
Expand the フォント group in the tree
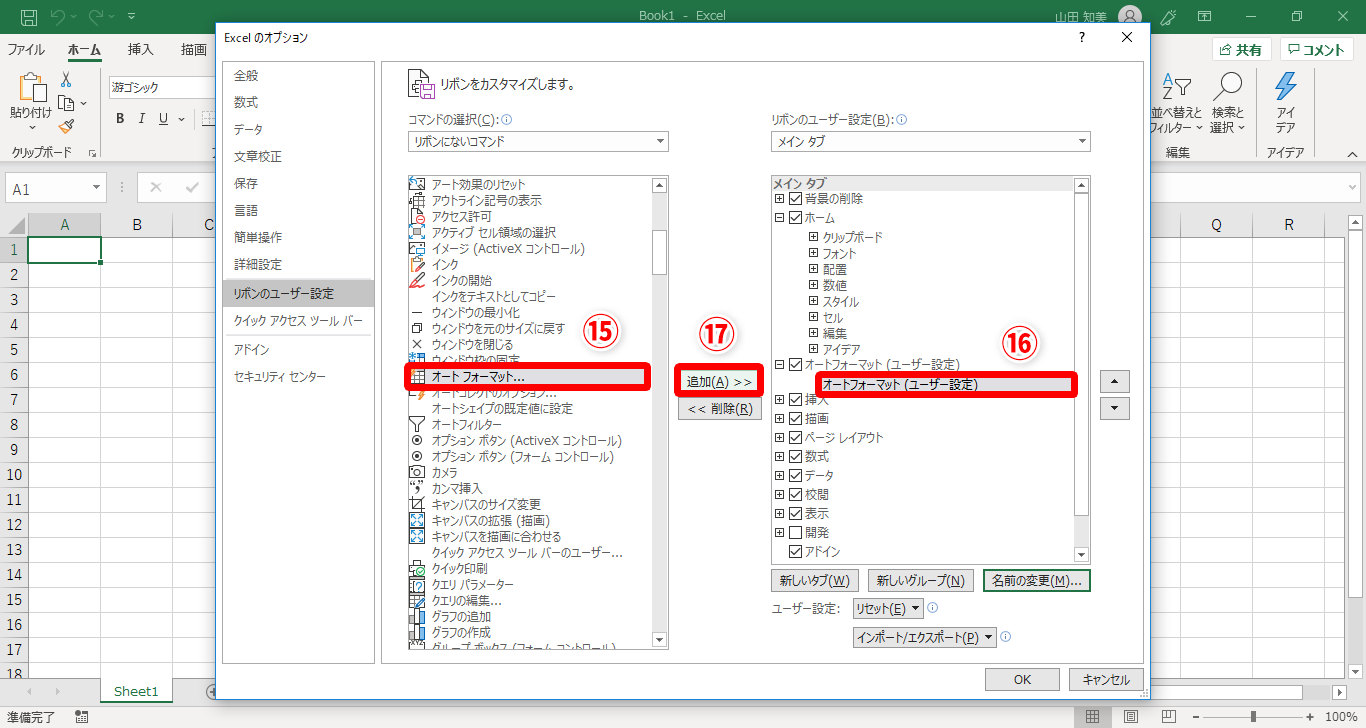click(814, 253)
